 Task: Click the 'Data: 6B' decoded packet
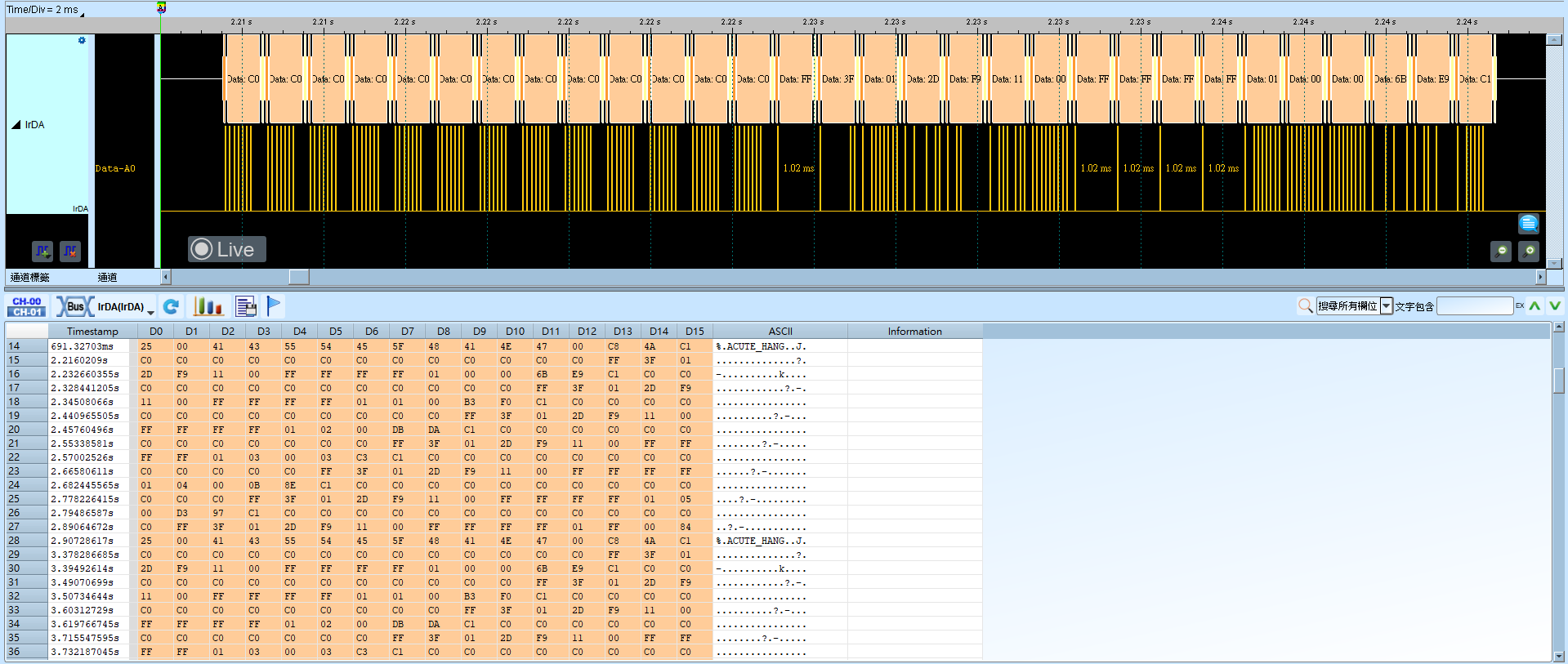[x=1390, y=79]
